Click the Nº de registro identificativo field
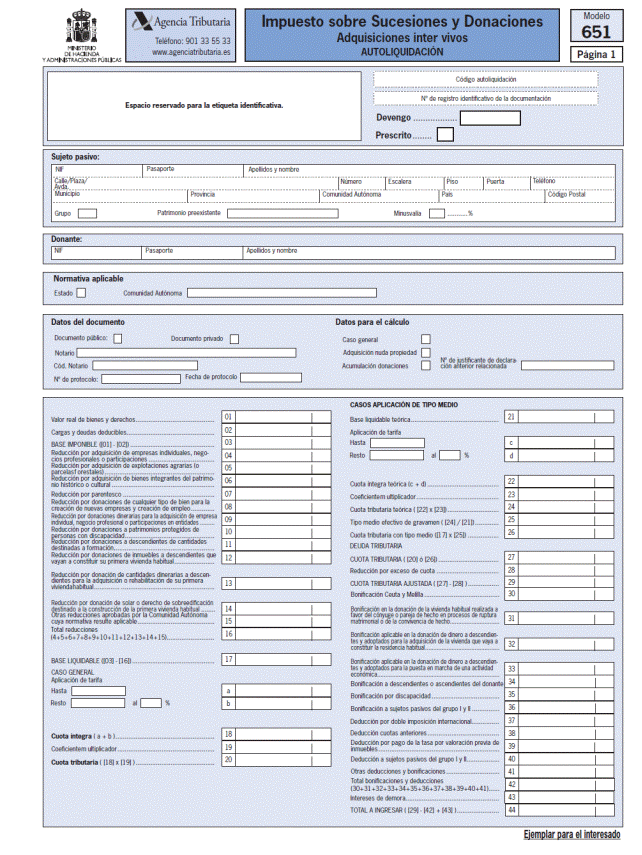This screenshot has width=642, height=855. [x=485, y=99]
